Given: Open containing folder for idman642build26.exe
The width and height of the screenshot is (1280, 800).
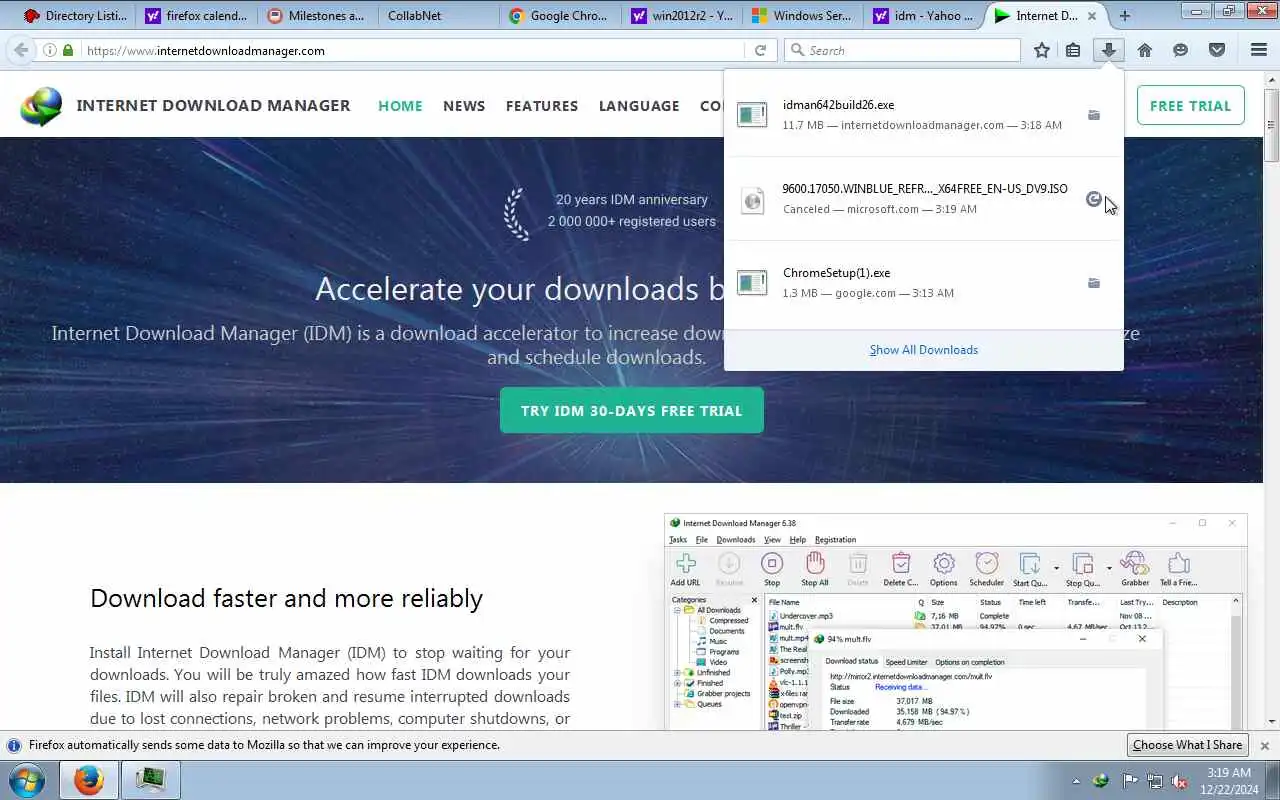Looking at the screenshot, I should pos(1094,115).
